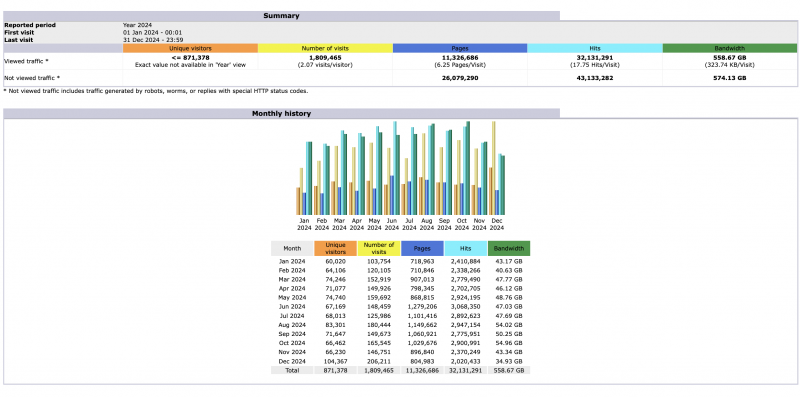
Task: Click the Month column header in table
Action: tap(292, 249)
